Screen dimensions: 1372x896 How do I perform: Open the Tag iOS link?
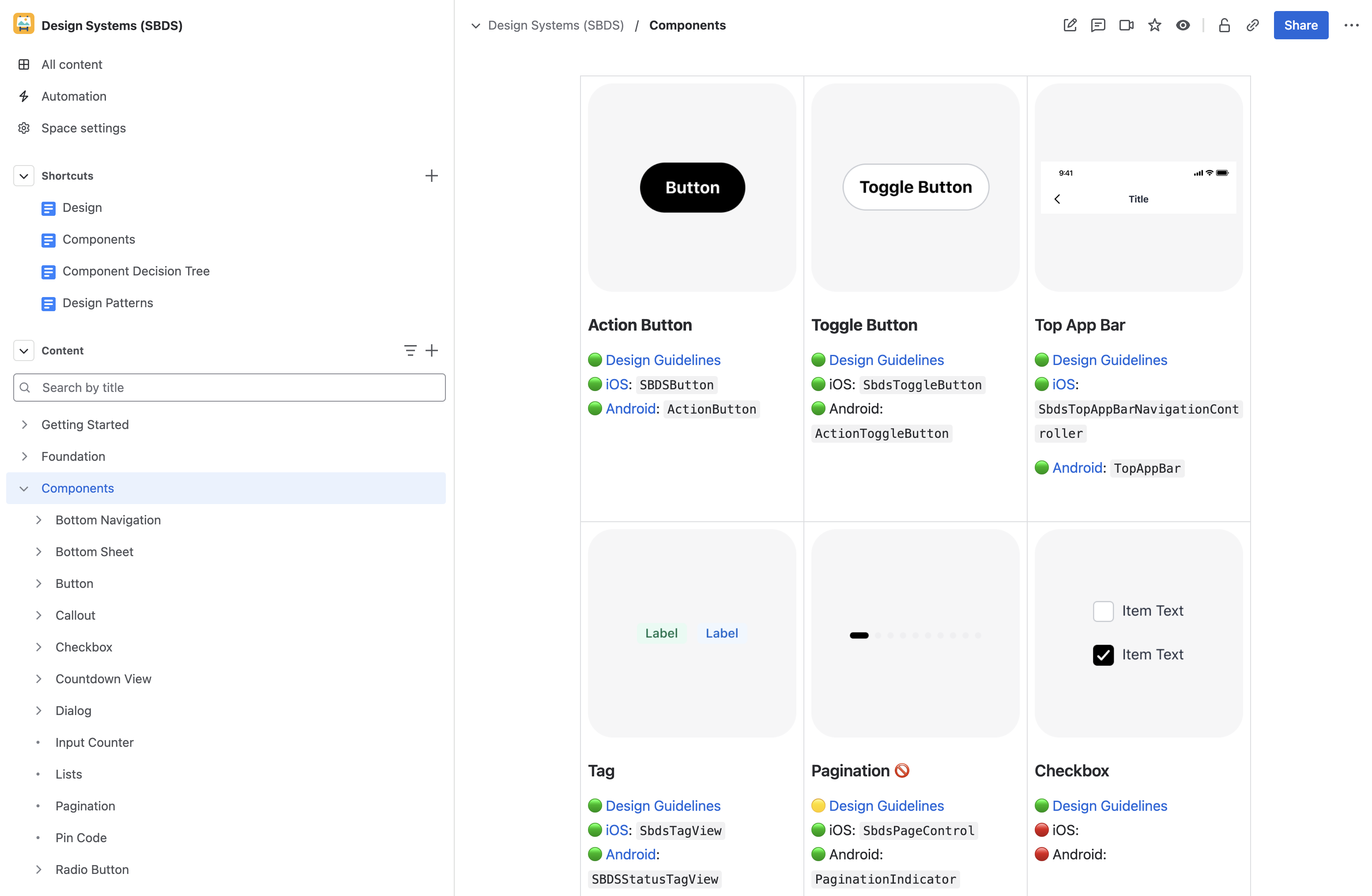(x=617, y=830)
